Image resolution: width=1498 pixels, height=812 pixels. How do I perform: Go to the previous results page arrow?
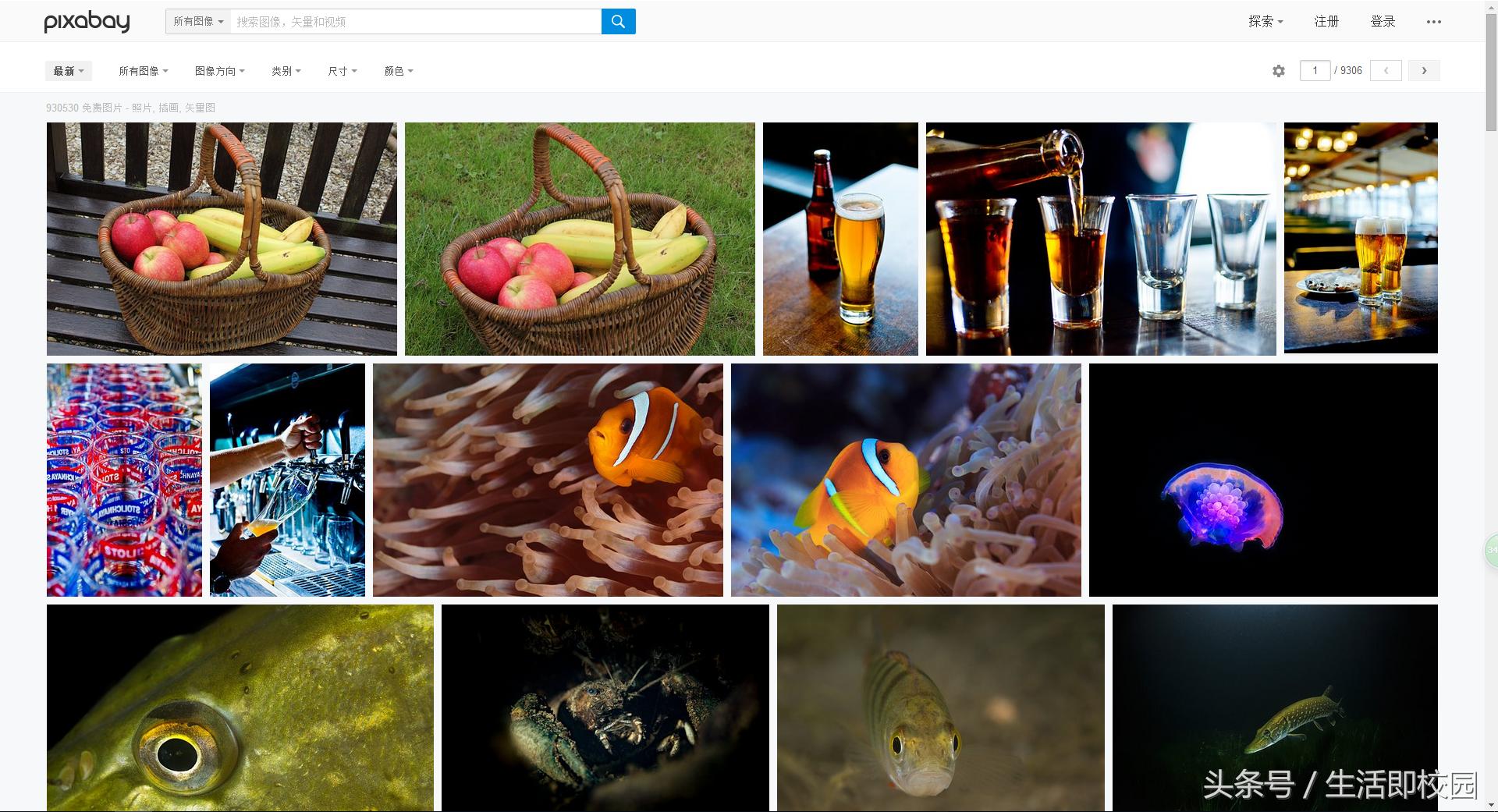(1386, 70)
